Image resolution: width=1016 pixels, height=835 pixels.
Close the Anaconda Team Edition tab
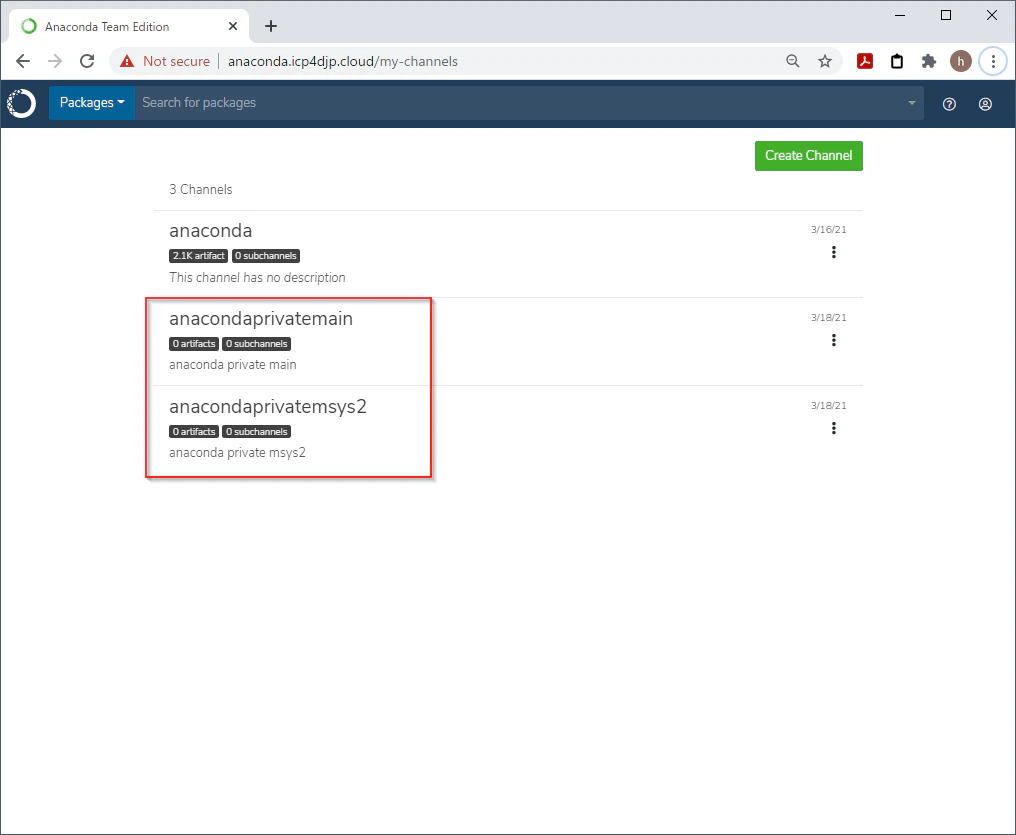233,27
